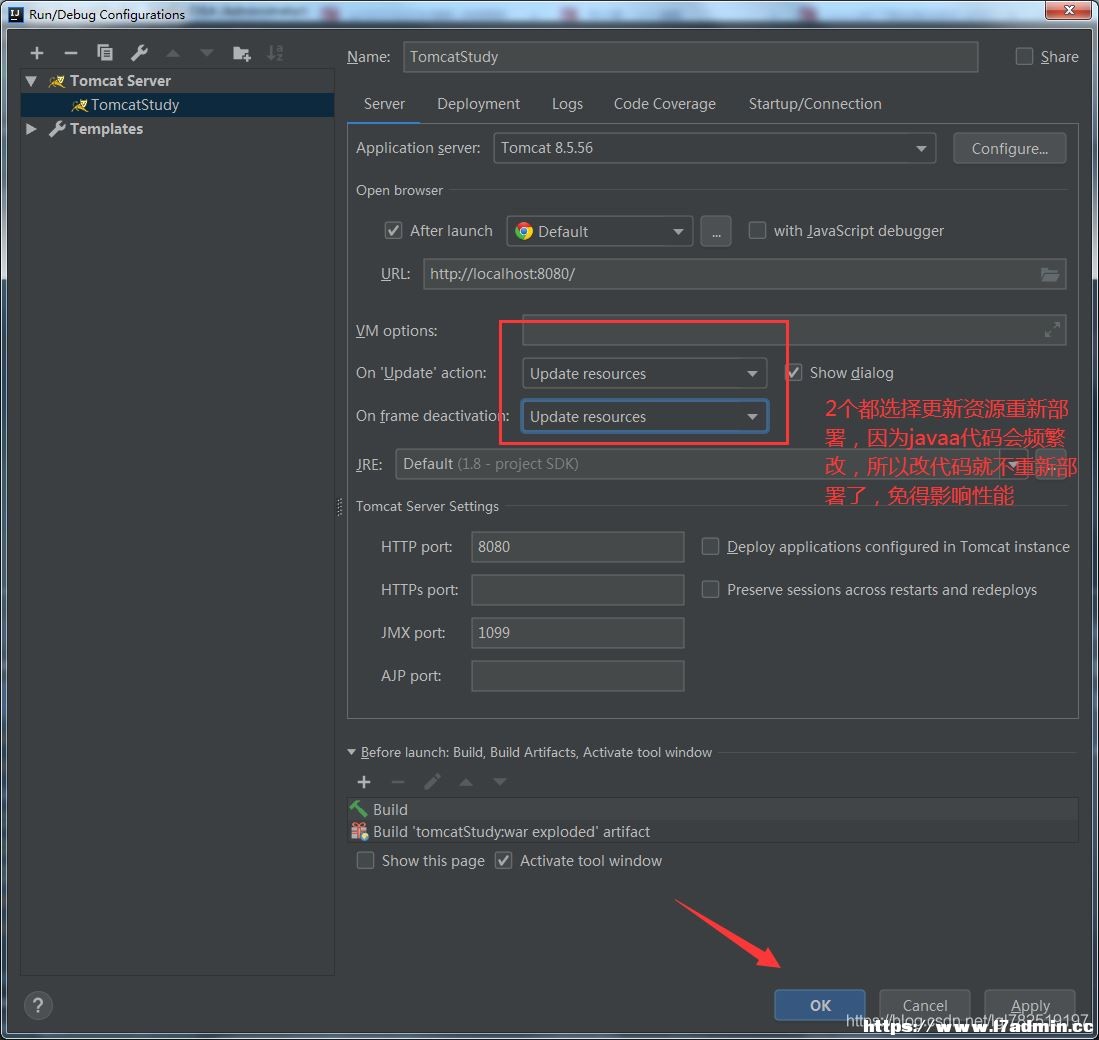Screen dimensions: 1099x1040
Task: Enable with JavaScript debugger checkbox
Action: click(757, 231)
